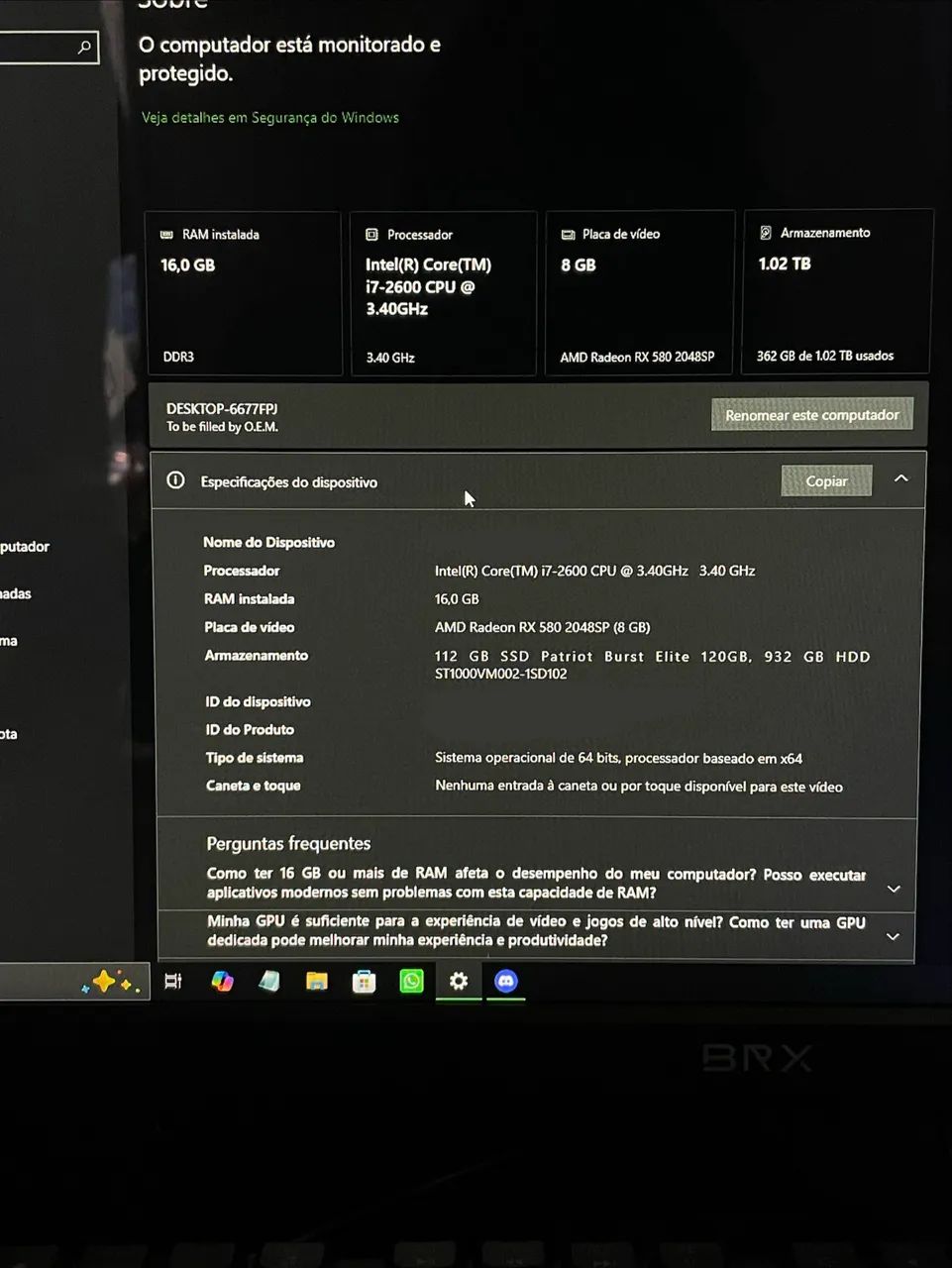Launch Copilot from the taskbar
Image resolution: width=952 pixels, height=1268 pixels.
pos(222,981)
